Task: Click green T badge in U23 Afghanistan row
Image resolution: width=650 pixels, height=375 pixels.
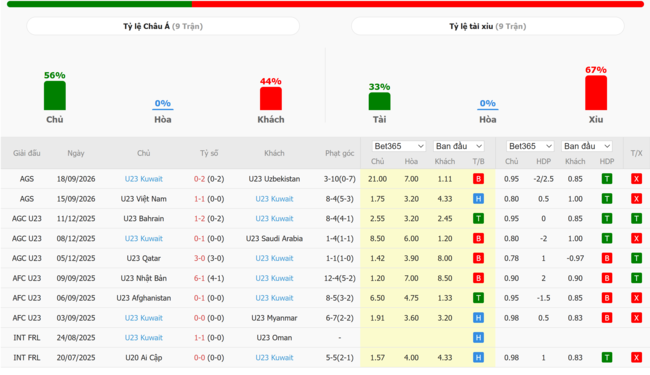Action: [x=478, y=298]
